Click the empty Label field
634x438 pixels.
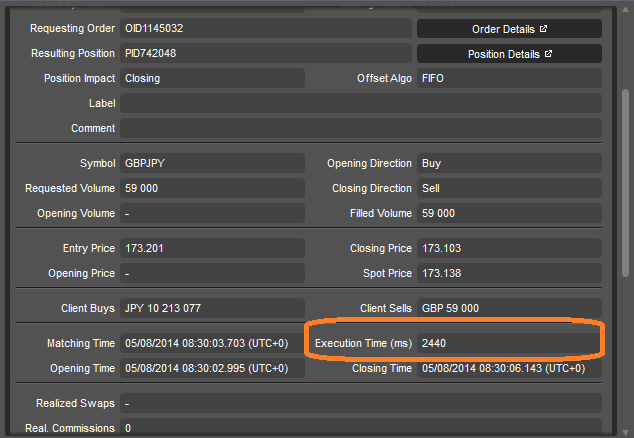[x=361, y=104]
